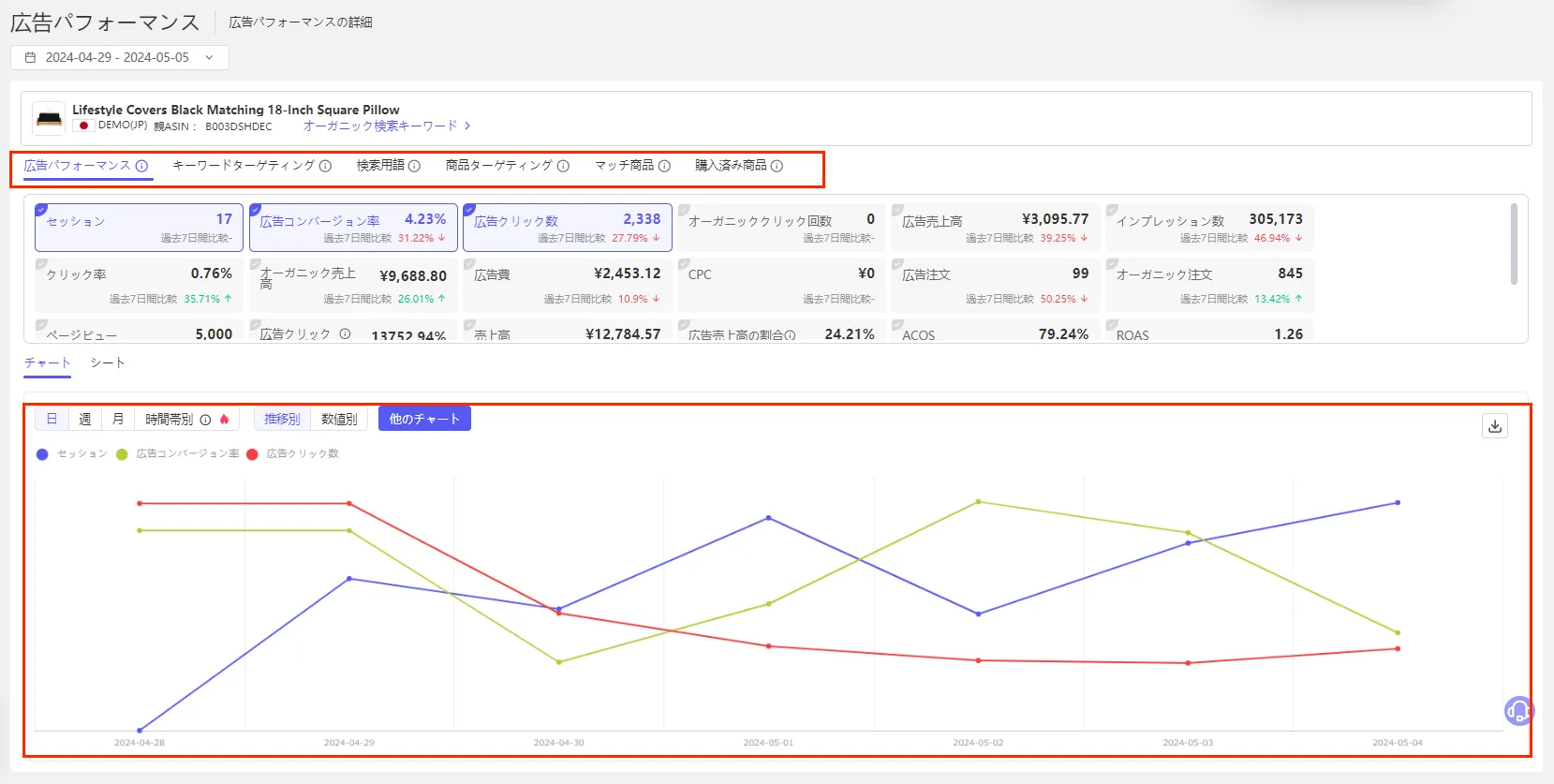Click info icon next to 商品ターゲティング tab
1554x784 pixels.
pyautogui.click(x=563, y=166)
